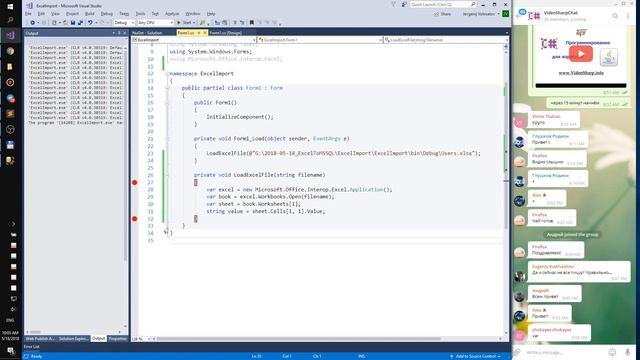
Task: Collapse the Form1 class block
Action: 167,88
